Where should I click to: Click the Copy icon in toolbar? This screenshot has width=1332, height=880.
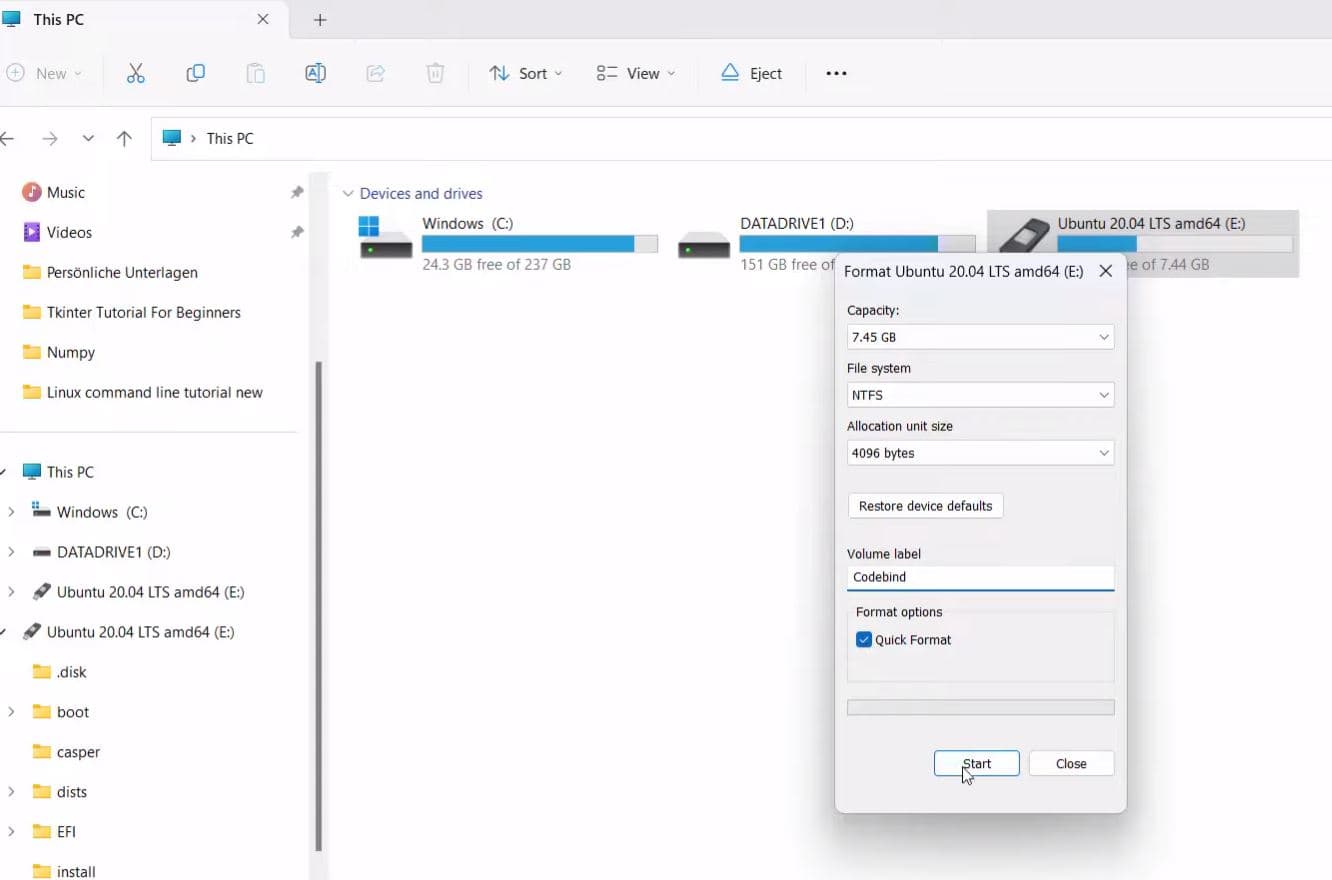(x=196, y=73)
